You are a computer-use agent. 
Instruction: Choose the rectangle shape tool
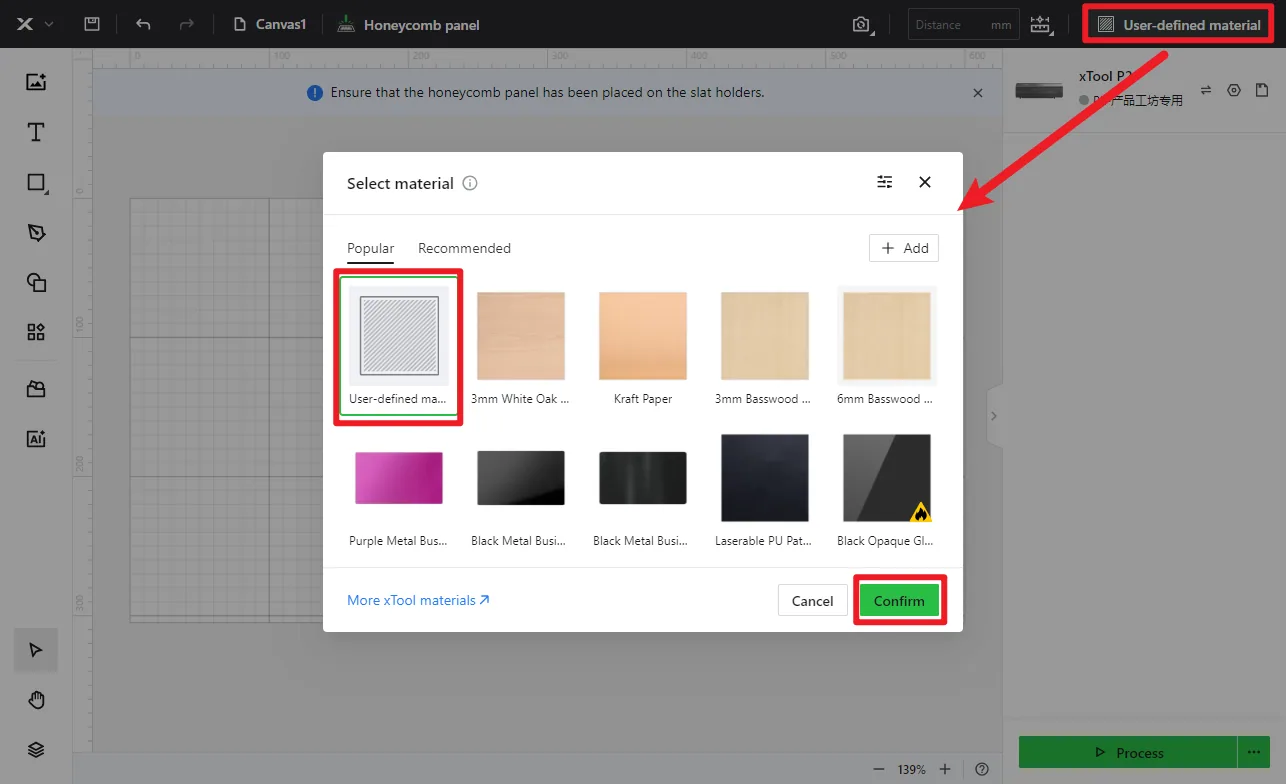click(36, 182)
